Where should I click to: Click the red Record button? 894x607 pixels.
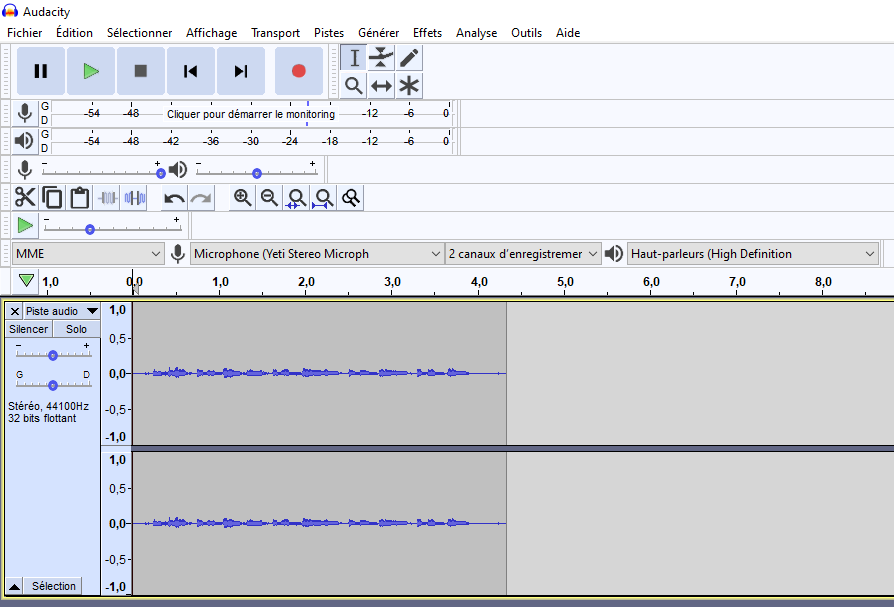tap(298, 71)
